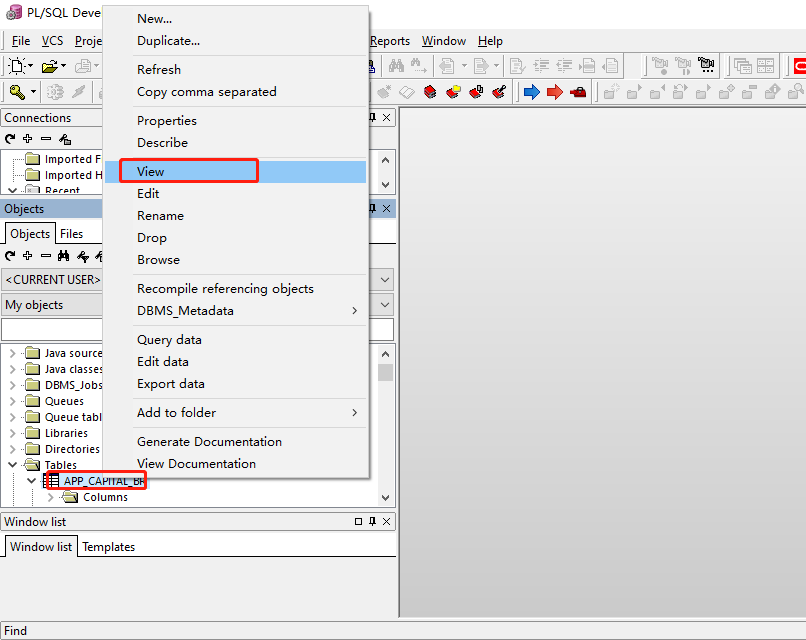Select Export data menu entry
Viewport: 806px width, 640px height.
[x=235, y=384]
